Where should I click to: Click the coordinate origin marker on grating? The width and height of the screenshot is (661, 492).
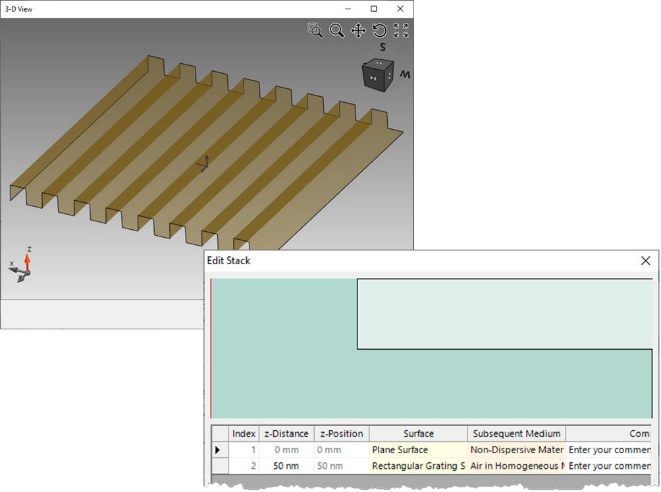click(x=204, y=164)
